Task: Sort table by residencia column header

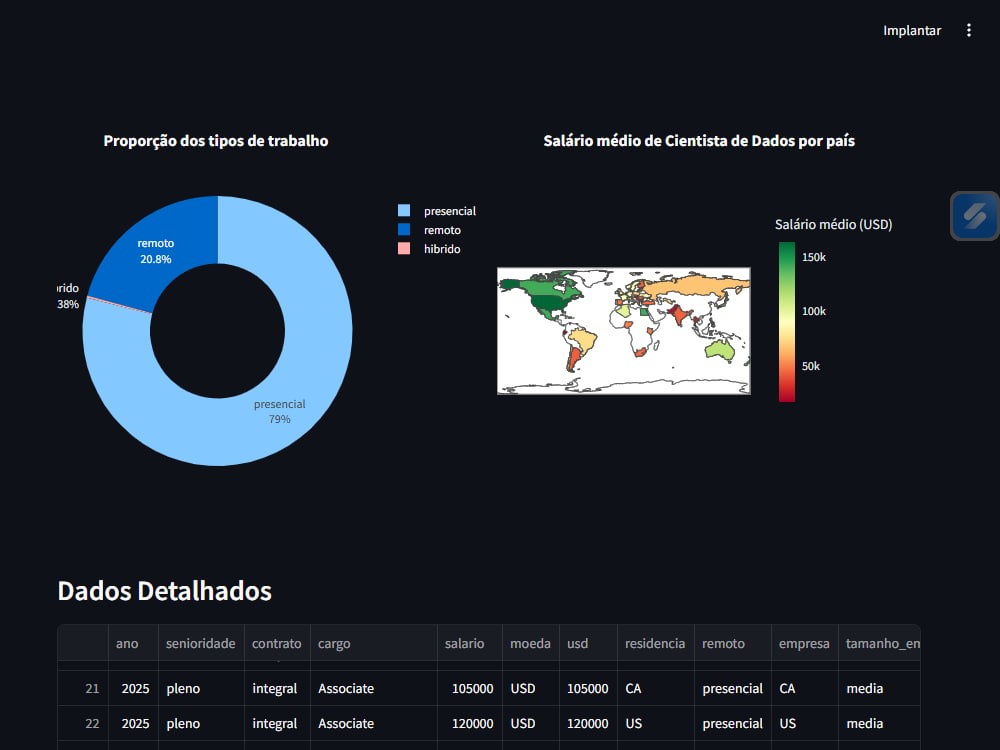Action: tap(656, 643)
